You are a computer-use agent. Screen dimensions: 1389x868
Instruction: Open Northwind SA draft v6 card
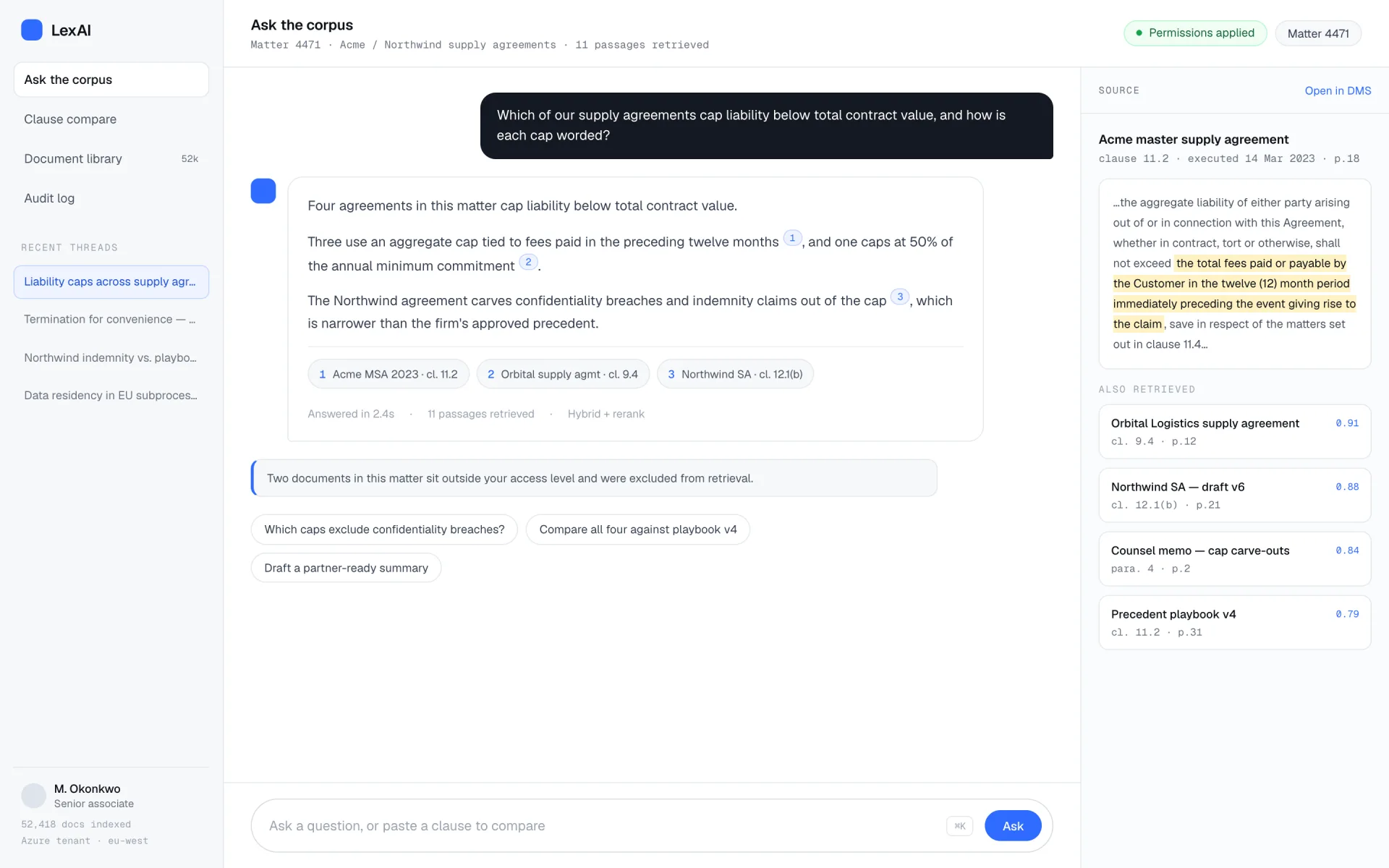(x=1235, y=495)
